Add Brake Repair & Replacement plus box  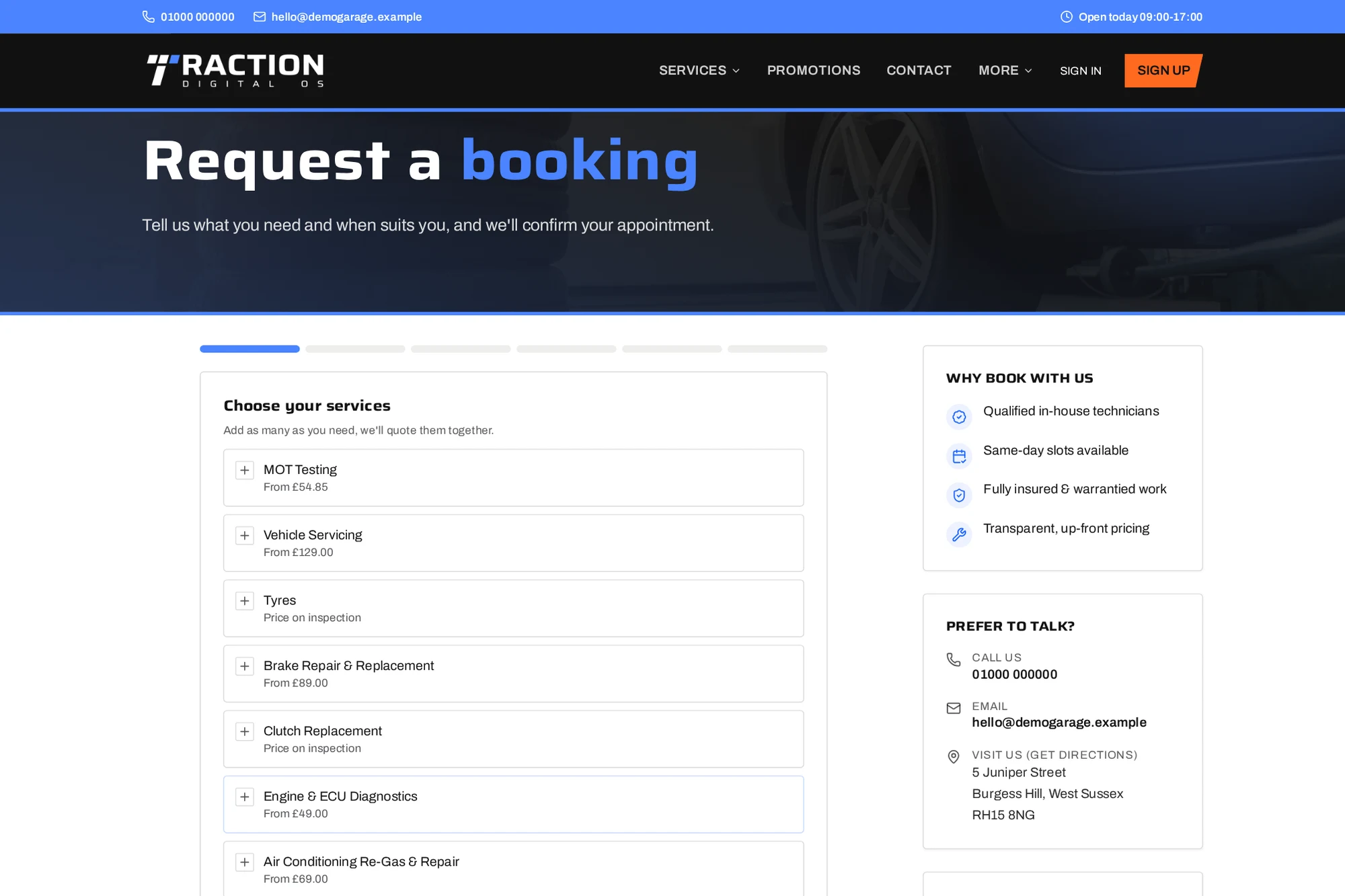245,666
